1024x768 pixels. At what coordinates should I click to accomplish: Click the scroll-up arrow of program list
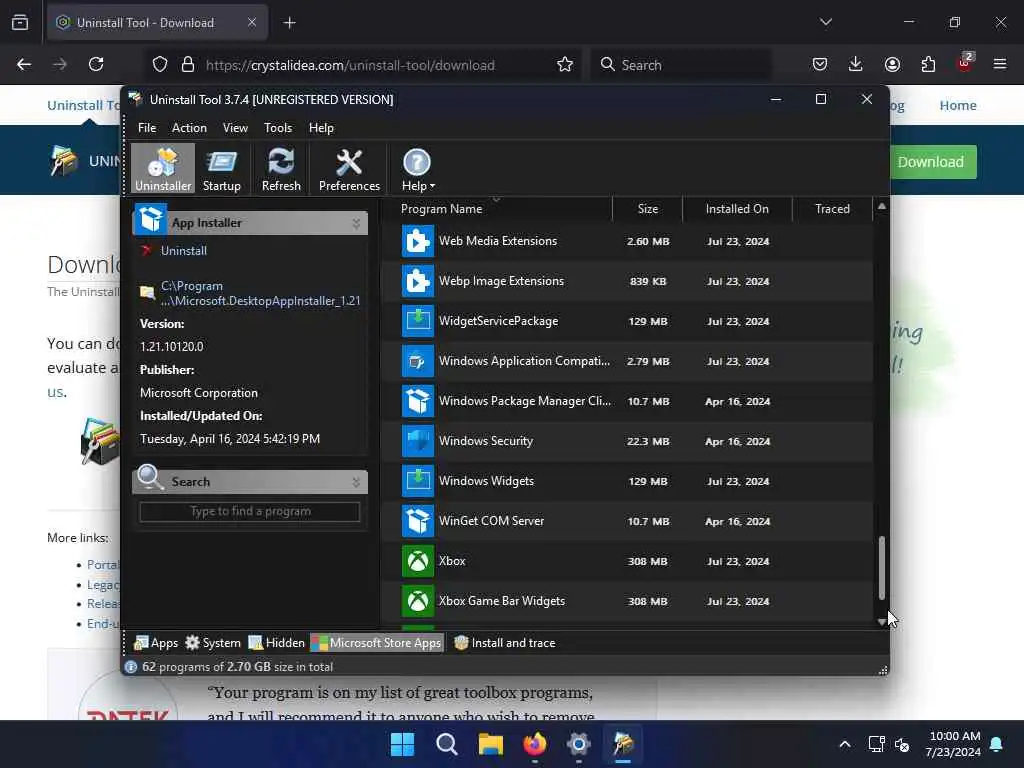(x=882, y=206)
